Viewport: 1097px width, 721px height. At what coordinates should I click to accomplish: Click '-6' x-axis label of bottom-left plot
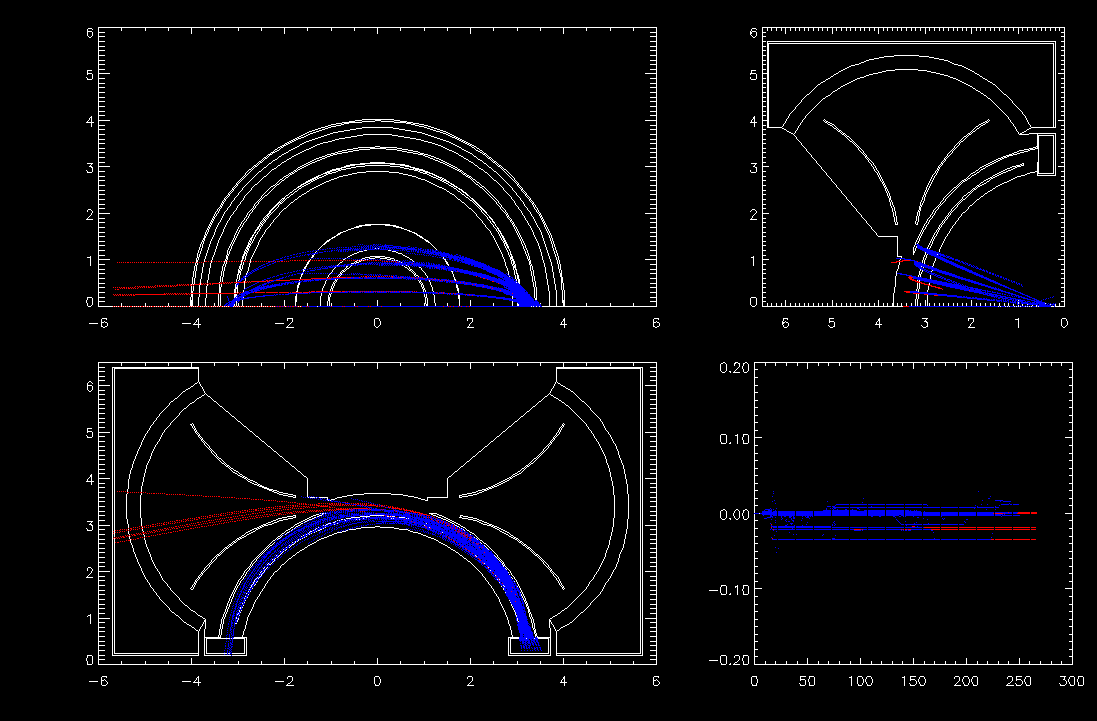(99, 681)
